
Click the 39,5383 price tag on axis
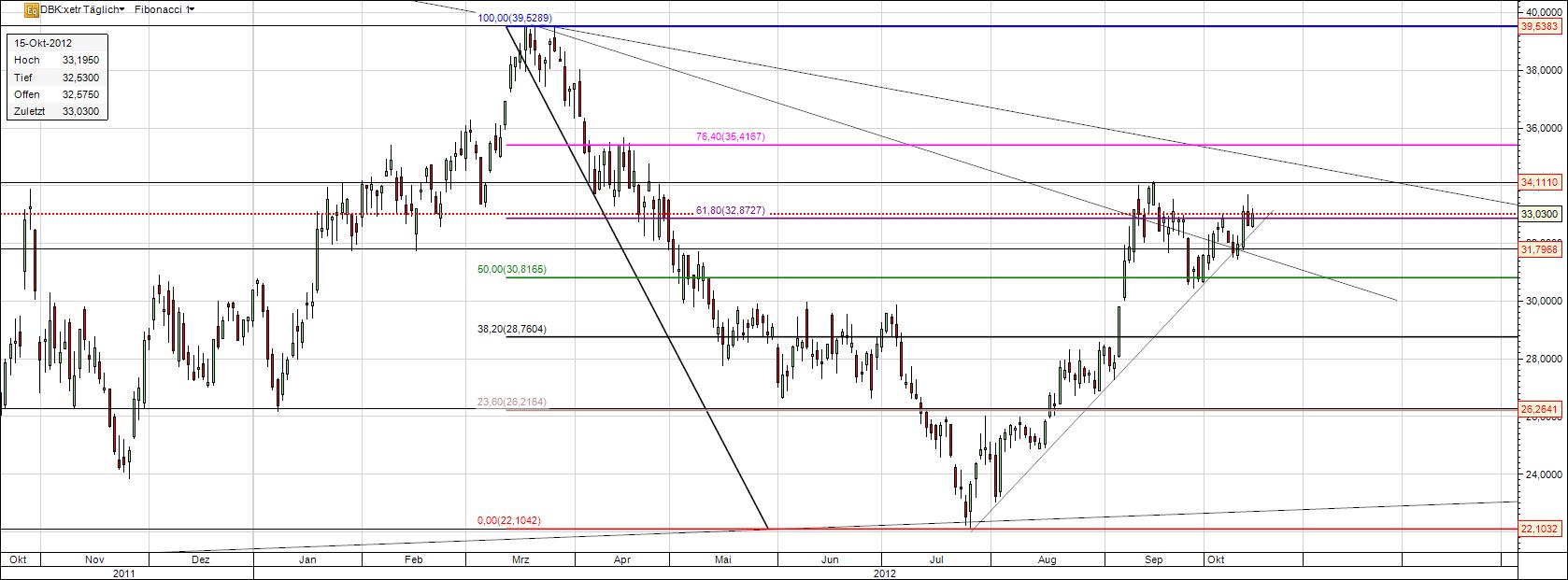pos(1539,28)
